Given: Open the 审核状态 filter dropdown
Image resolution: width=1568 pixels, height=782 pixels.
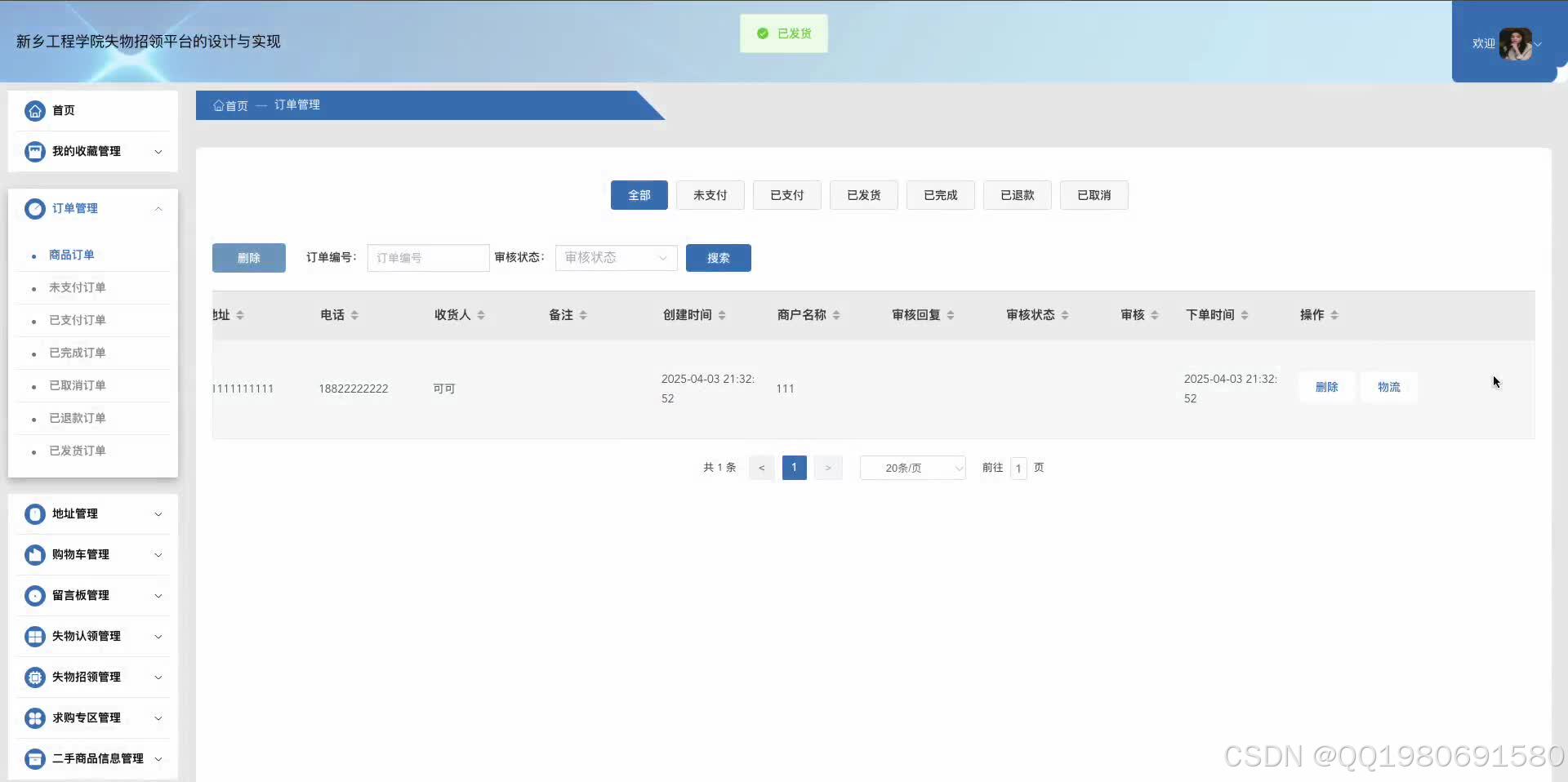Looking at the screenshot, I should coord(615,257).
